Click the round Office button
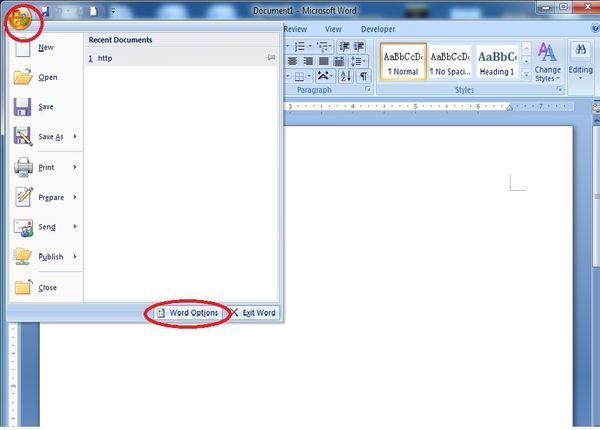This screenshot has width=600, height=430. [17, 17]
